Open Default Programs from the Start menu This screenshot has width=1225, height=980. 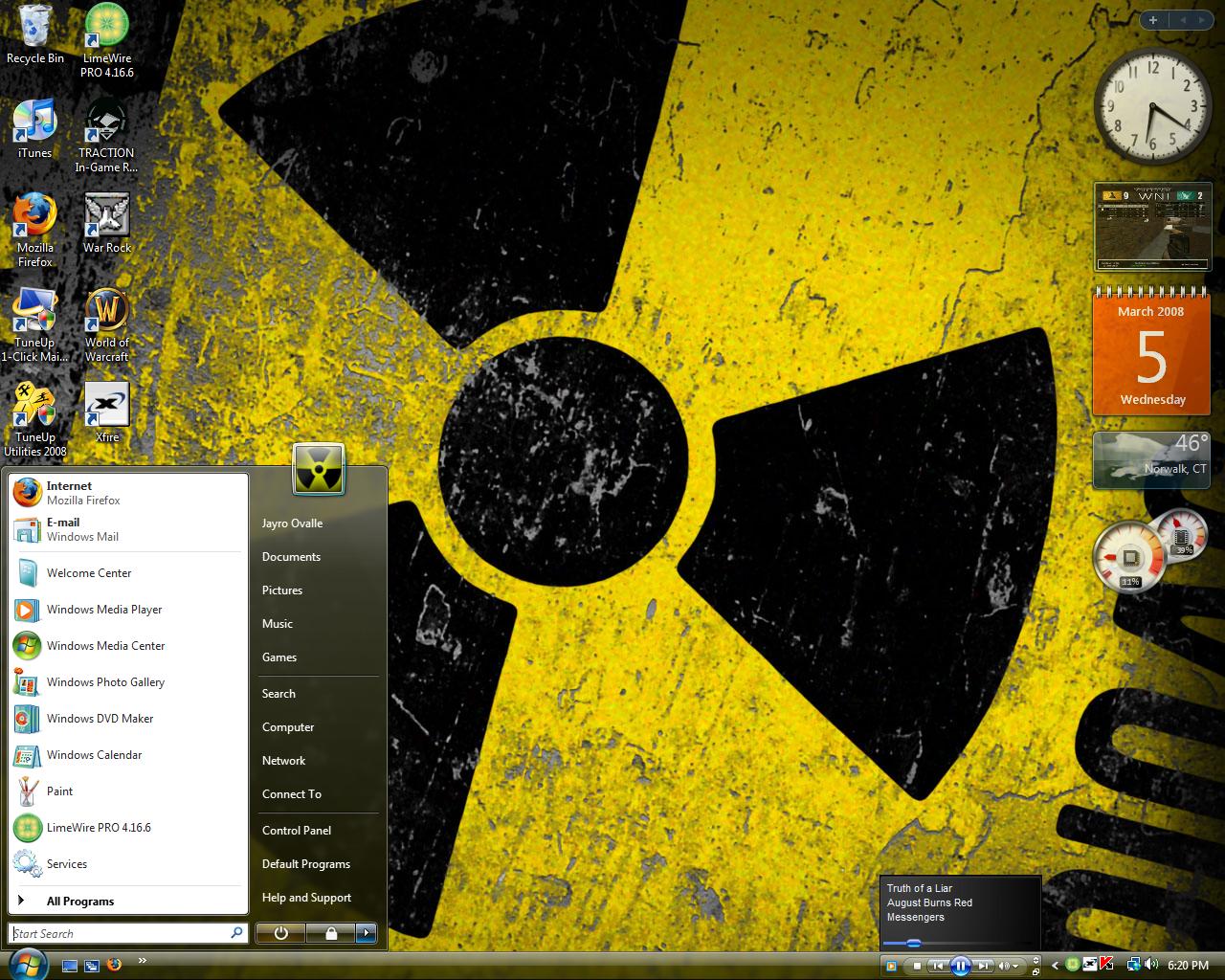(x=318, y=864)
